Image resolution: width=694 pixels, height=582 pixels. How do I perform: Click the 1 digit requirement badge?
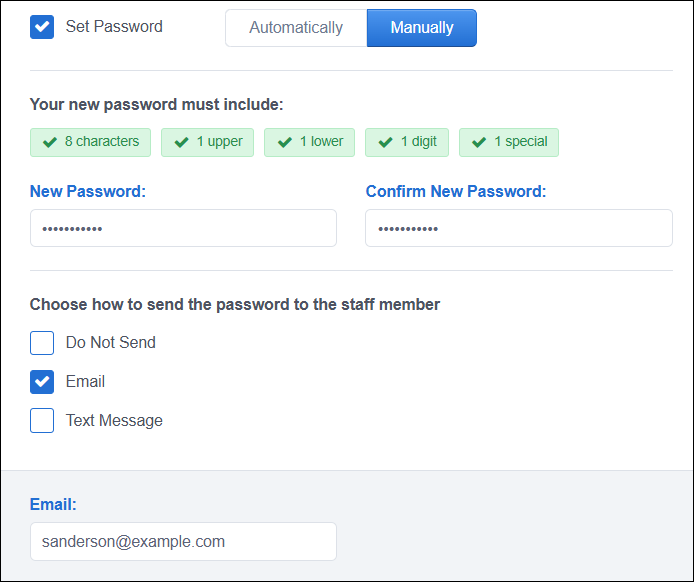pos(407,143)
